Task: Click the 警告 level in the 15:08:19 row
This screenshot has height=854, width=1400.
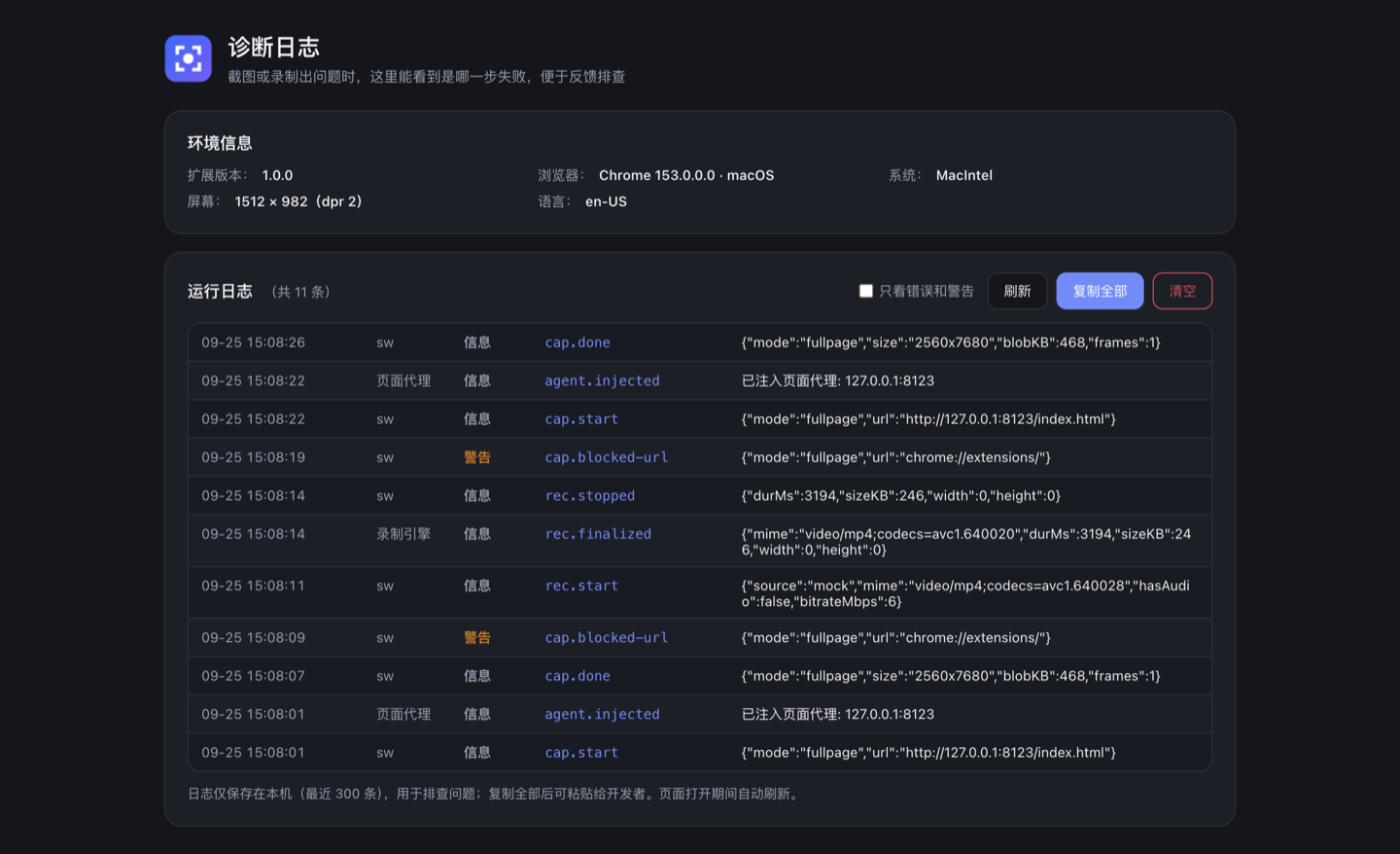Action: pos(477,457)
